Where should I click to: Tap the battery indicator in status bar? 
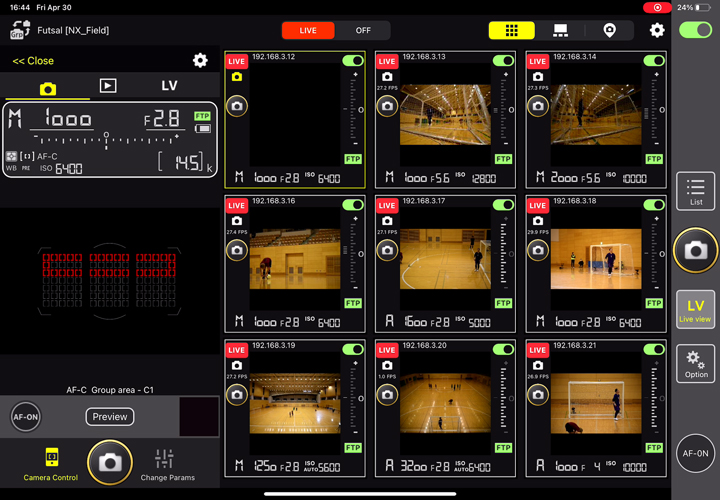703,7
